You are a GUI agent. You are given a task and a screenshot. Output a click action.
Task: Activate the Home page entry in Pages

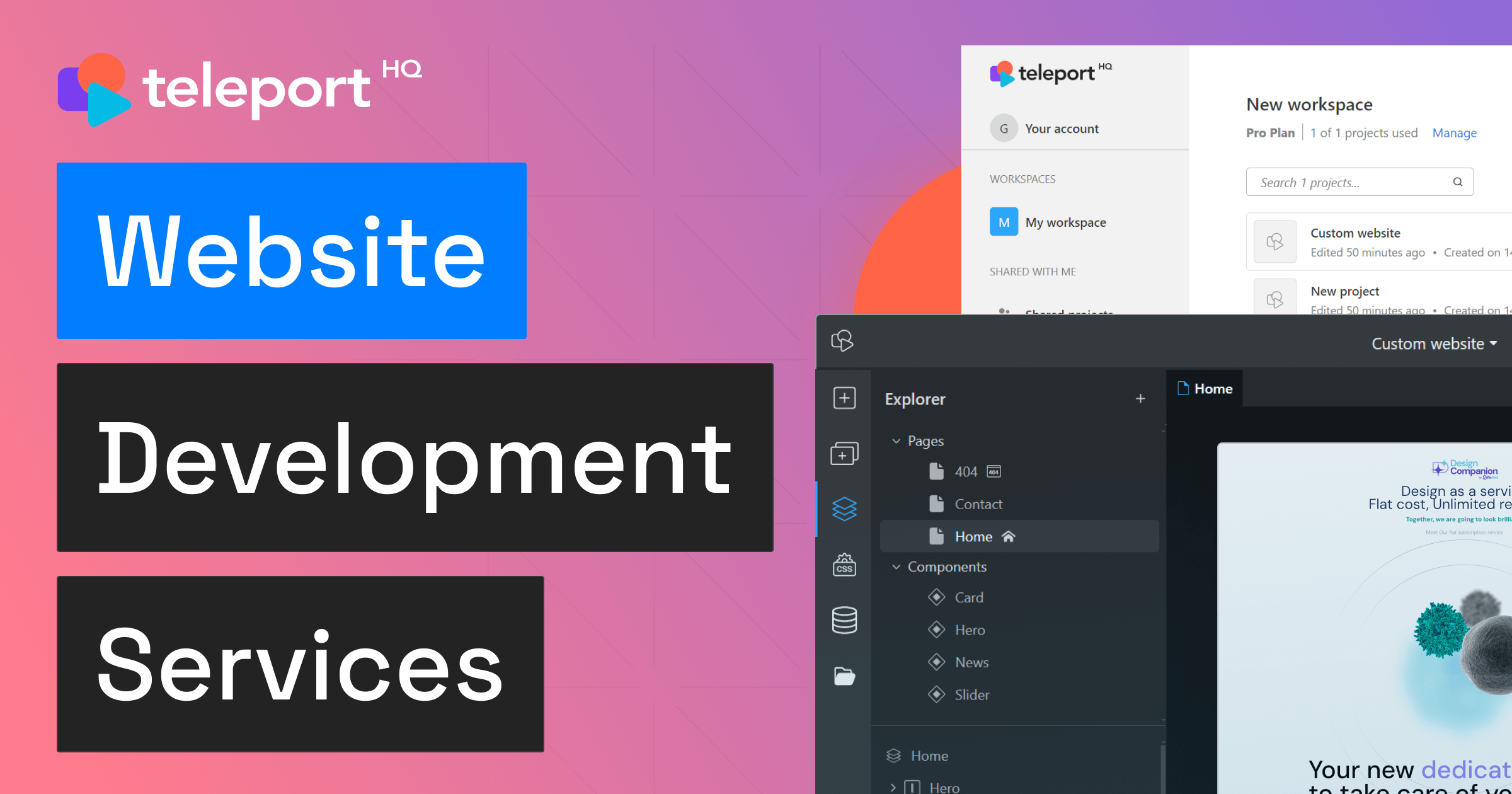974,536
